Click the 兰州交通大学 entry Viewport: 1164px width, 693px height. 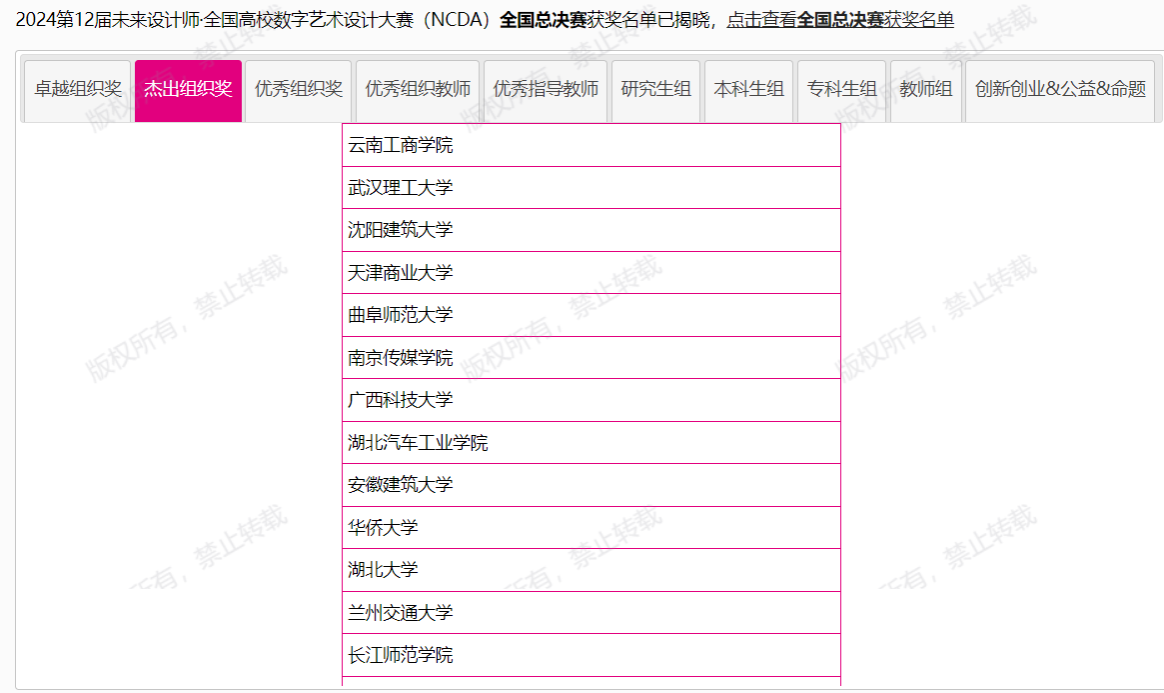tap(400, 613)
